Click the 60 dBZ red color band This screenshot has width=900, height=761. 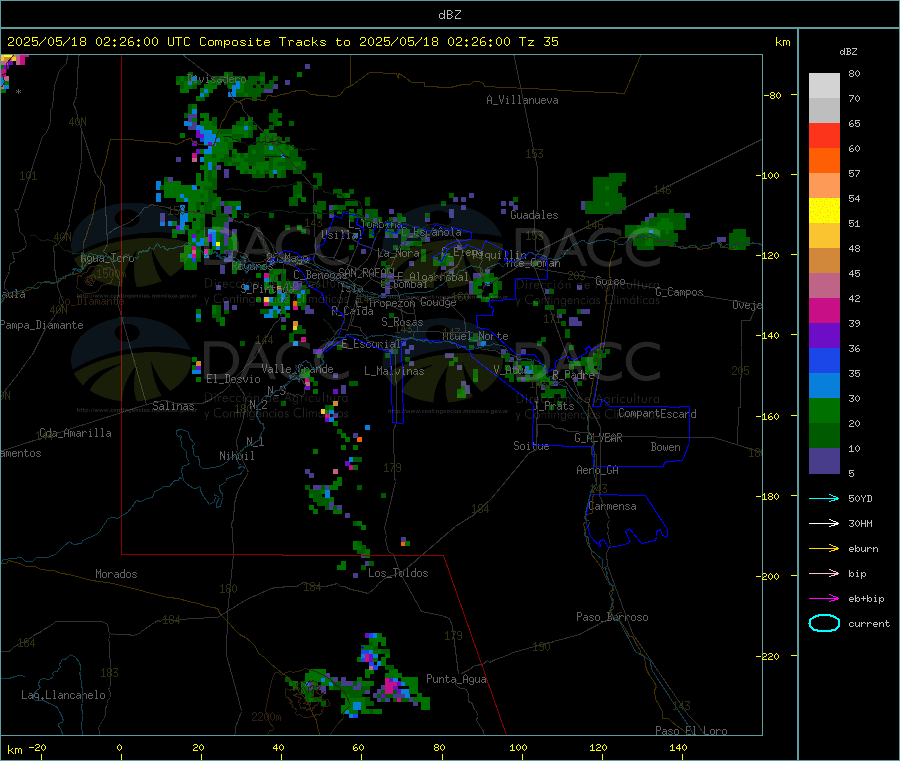click(x=824, y=135)
